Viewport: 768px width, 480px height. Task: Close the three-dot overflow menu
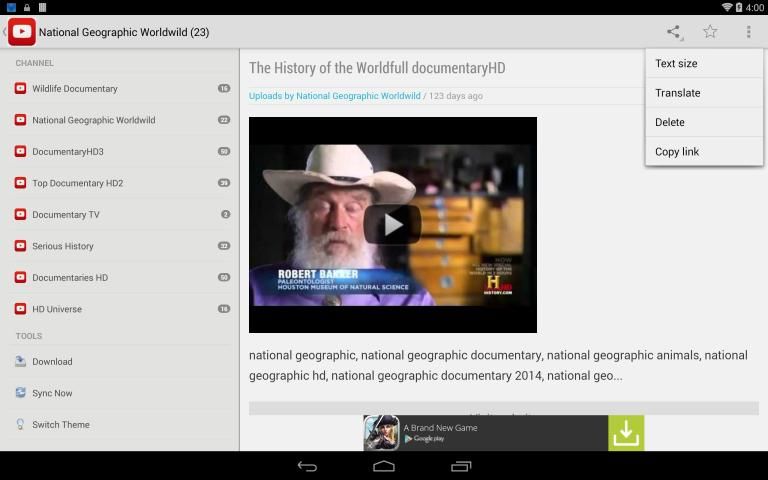[748, 32]
